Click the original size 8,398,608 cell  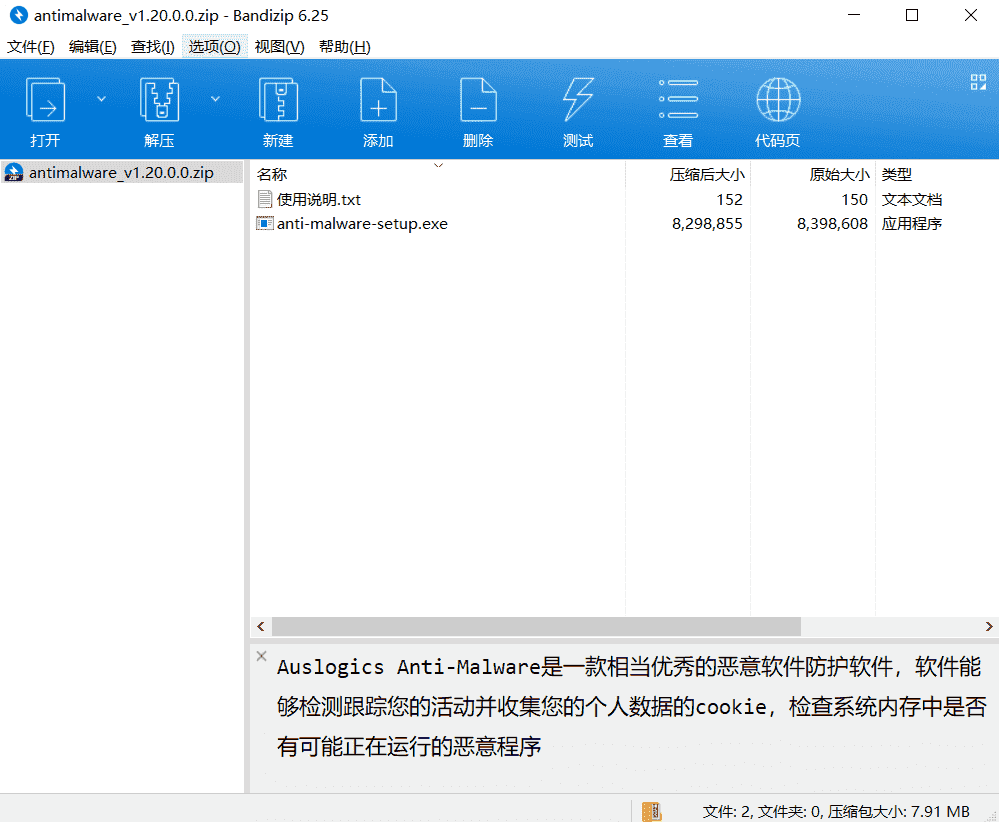coord(832,224)
